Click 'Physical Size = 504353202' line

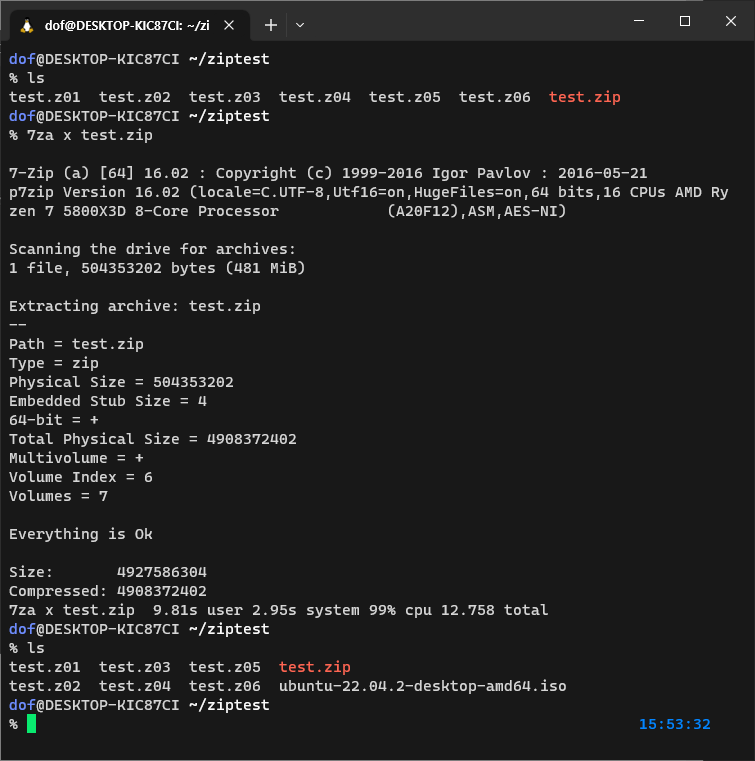coord(121,382)
